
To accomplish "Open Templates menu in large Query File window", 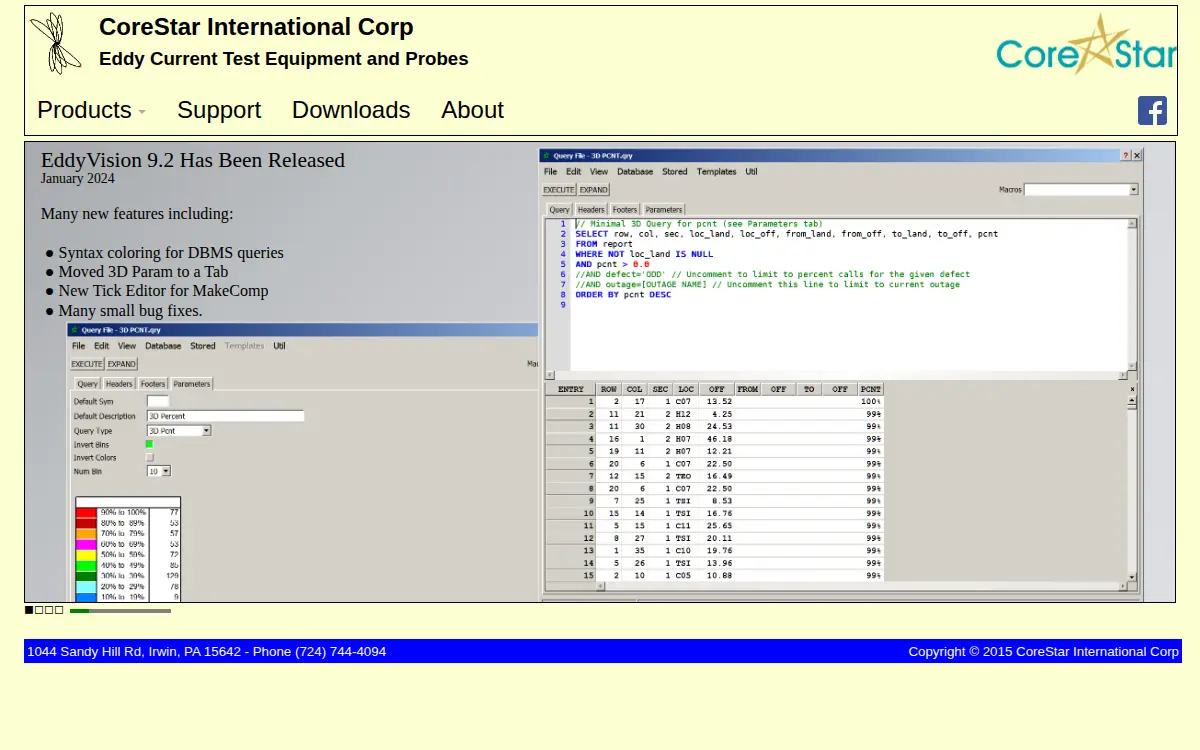I will (716, 172).
